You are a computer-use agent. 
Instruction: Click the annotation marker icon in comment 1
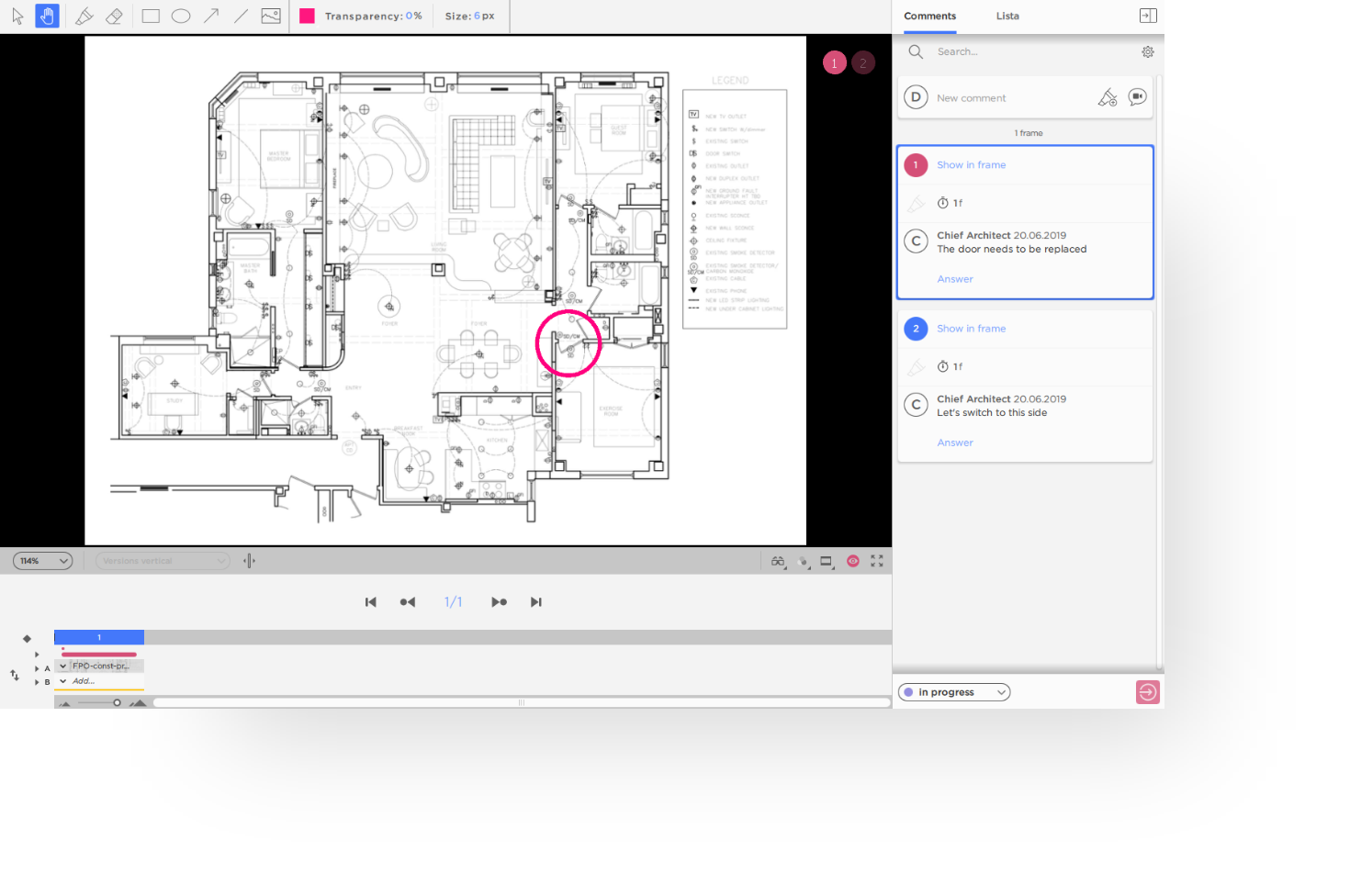click(x=916, y=204)
